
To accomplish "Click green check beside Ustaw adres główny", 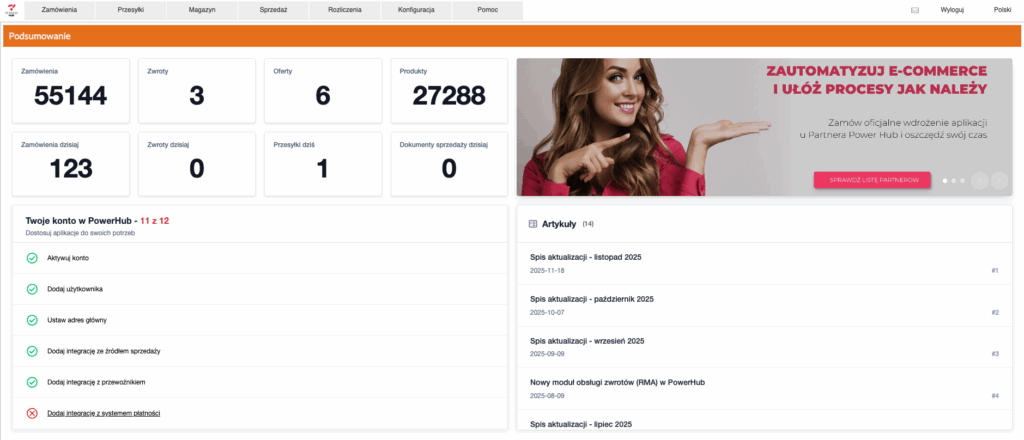I will tap(32, 320).
